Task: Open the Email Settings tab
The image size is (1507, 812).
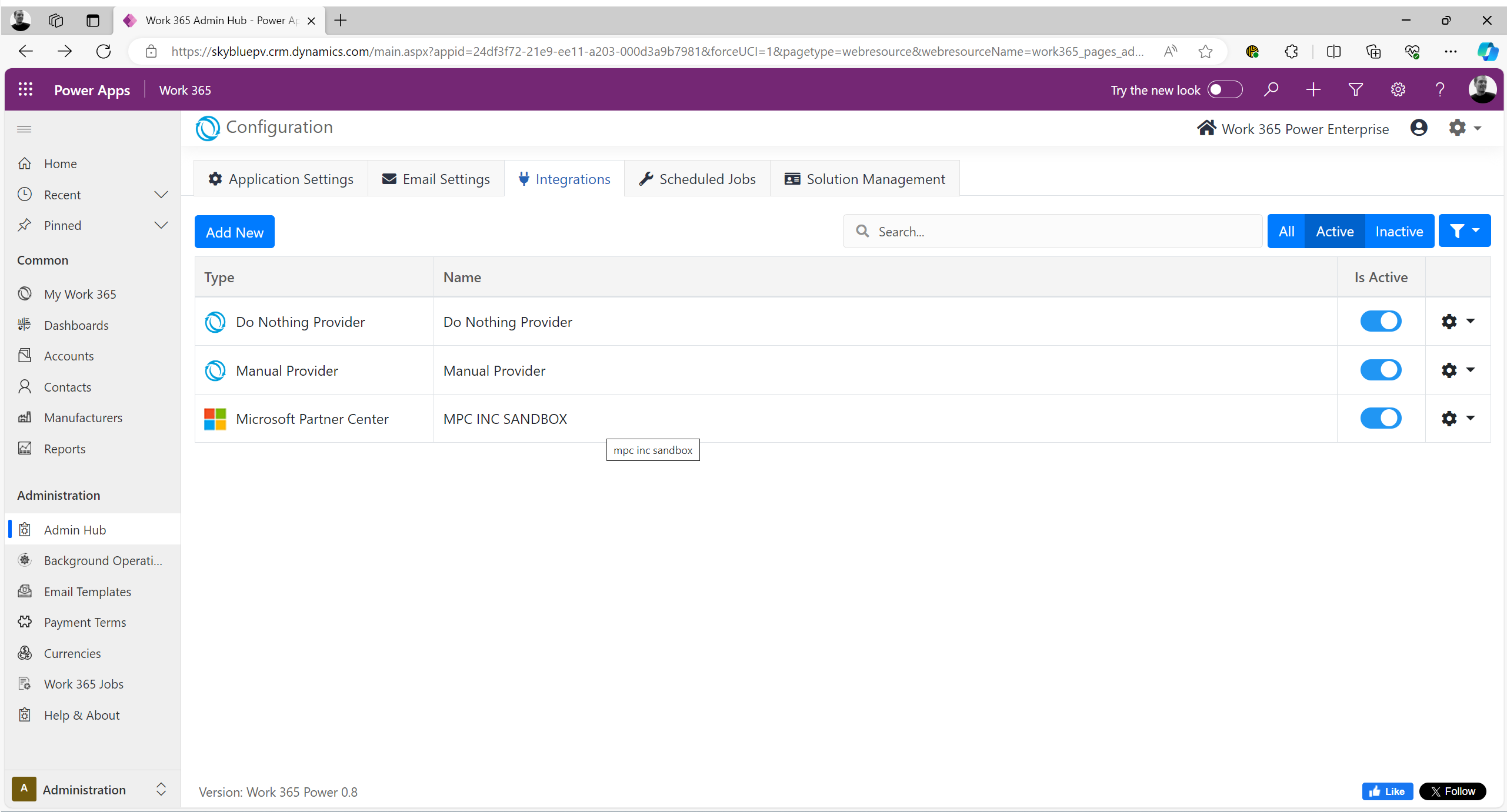Action: pos(436,179)
